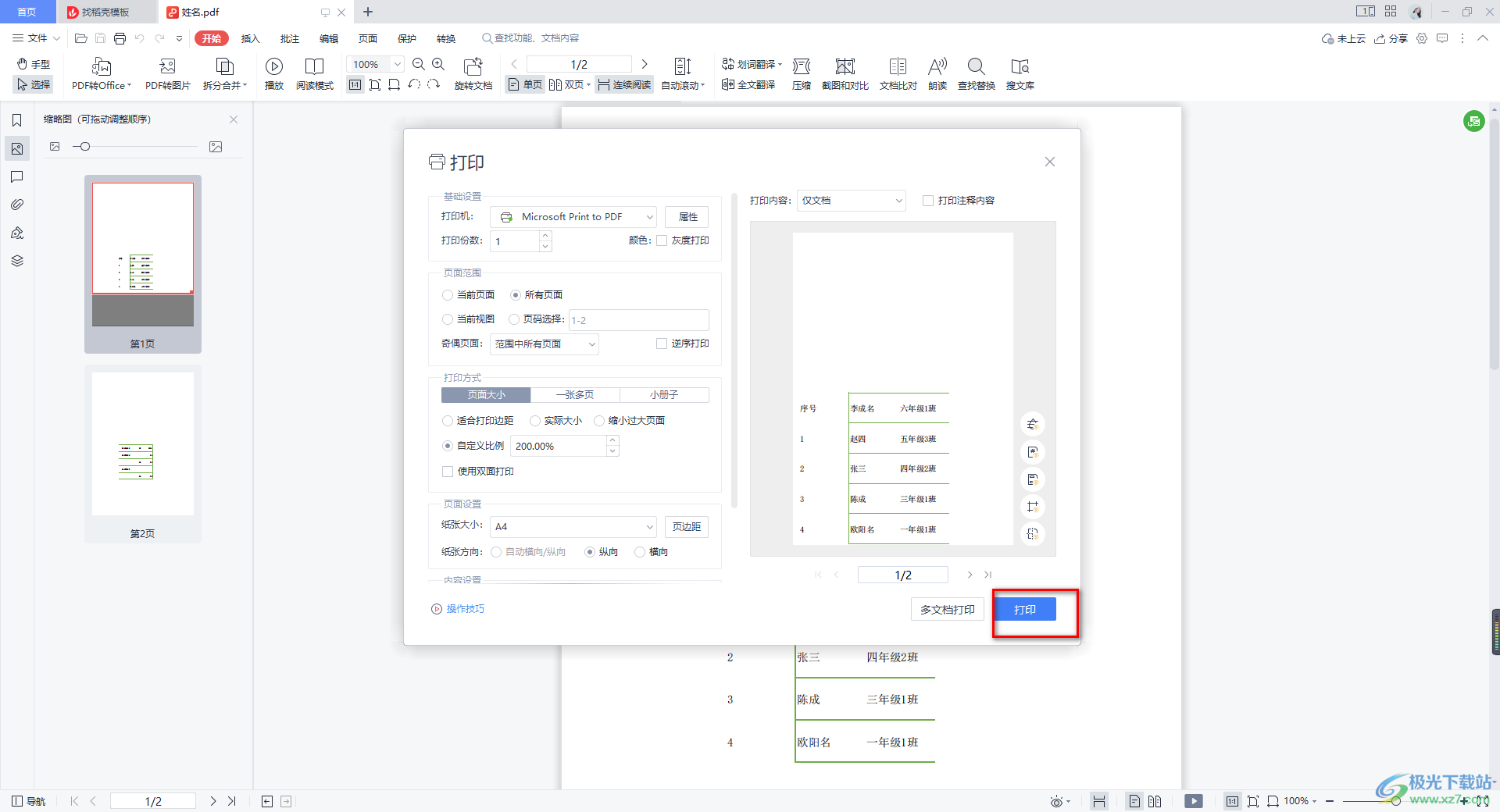
Task: Check 打印注释内容 checkbox
Action: tap(928, 201)
